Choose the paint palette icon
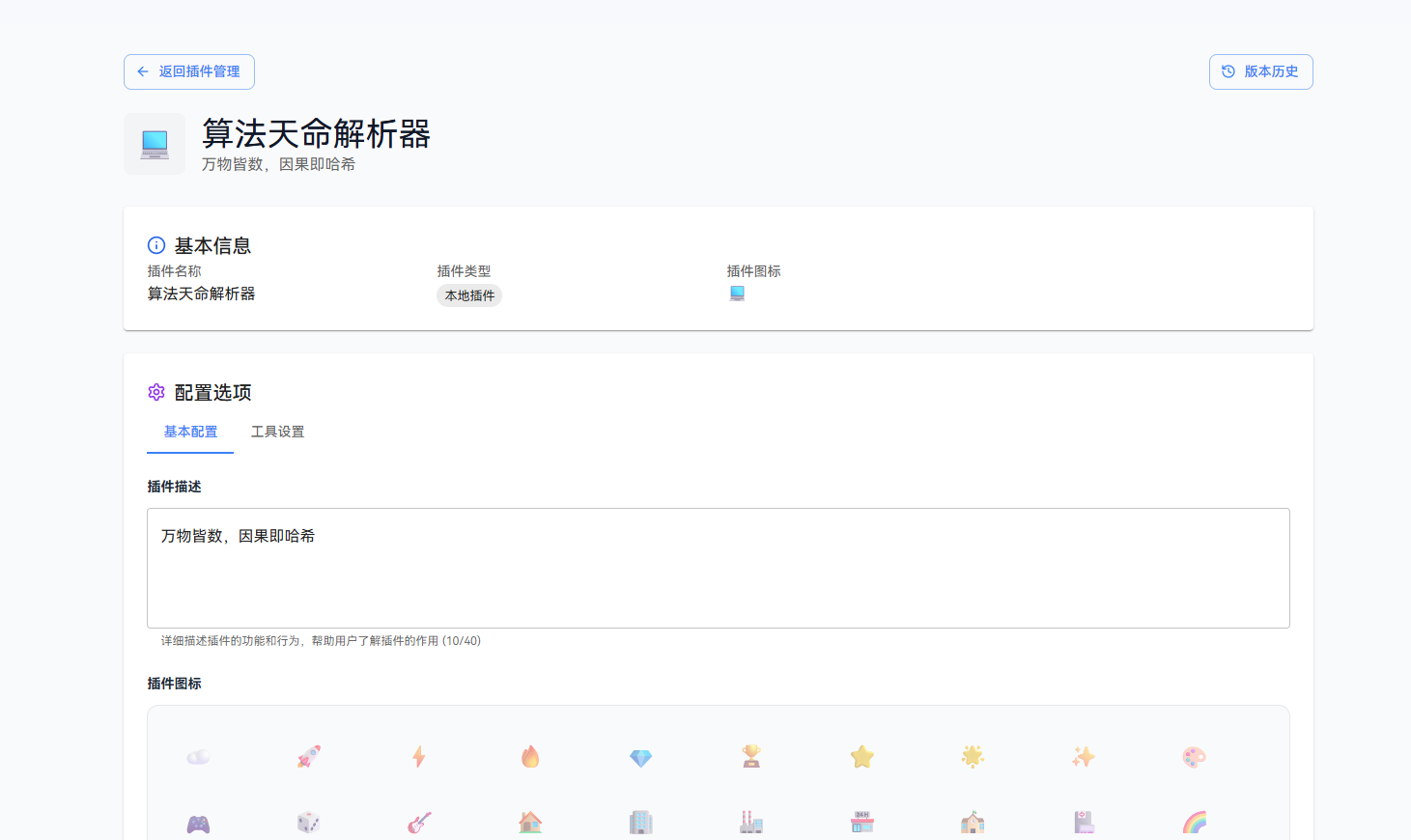The width and height of the screenshot is (1411, 840). click(1194, 757)
